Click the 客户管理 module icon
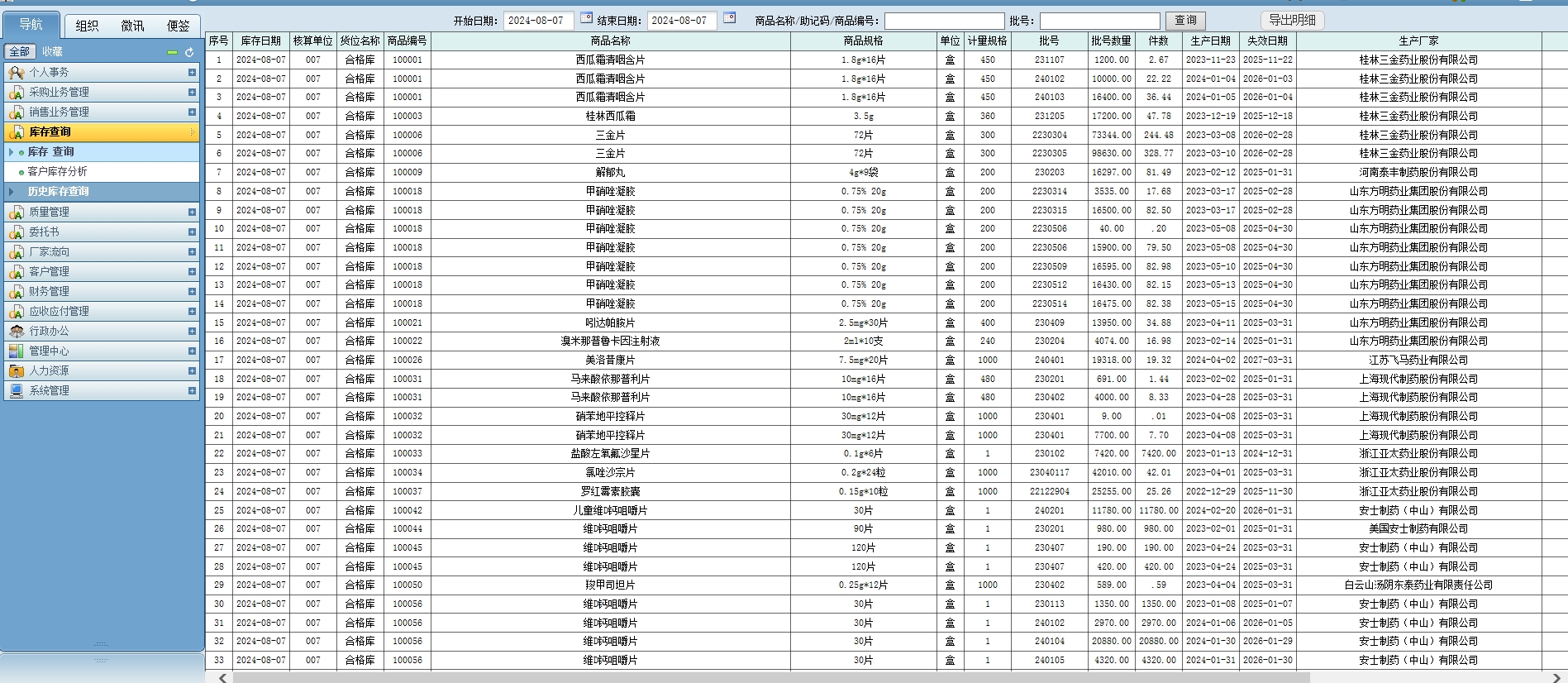This screenshot has height=683, width=1568. point(16,272)
